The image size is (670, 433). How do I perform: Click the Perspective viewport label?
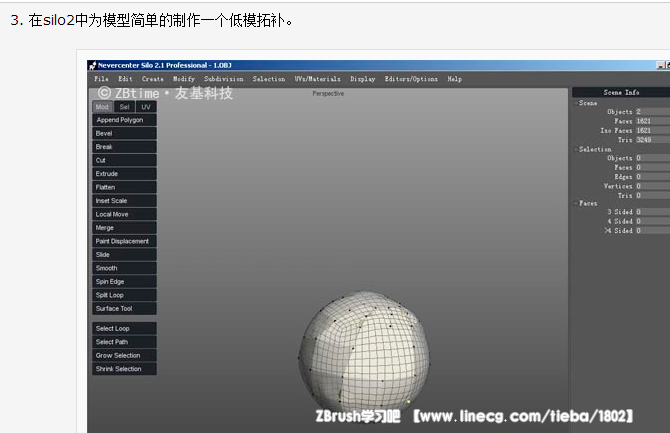point(328,94)
